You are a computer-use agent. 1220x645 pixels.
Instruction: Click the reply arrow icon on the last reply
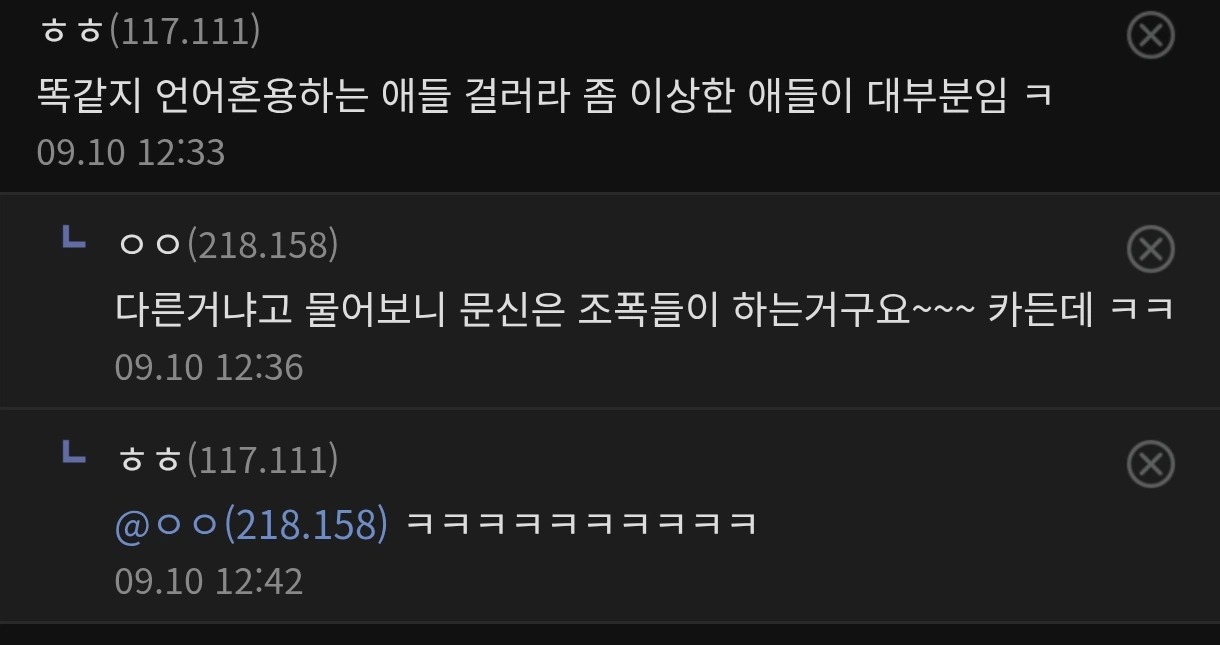[x=73, y=453]
